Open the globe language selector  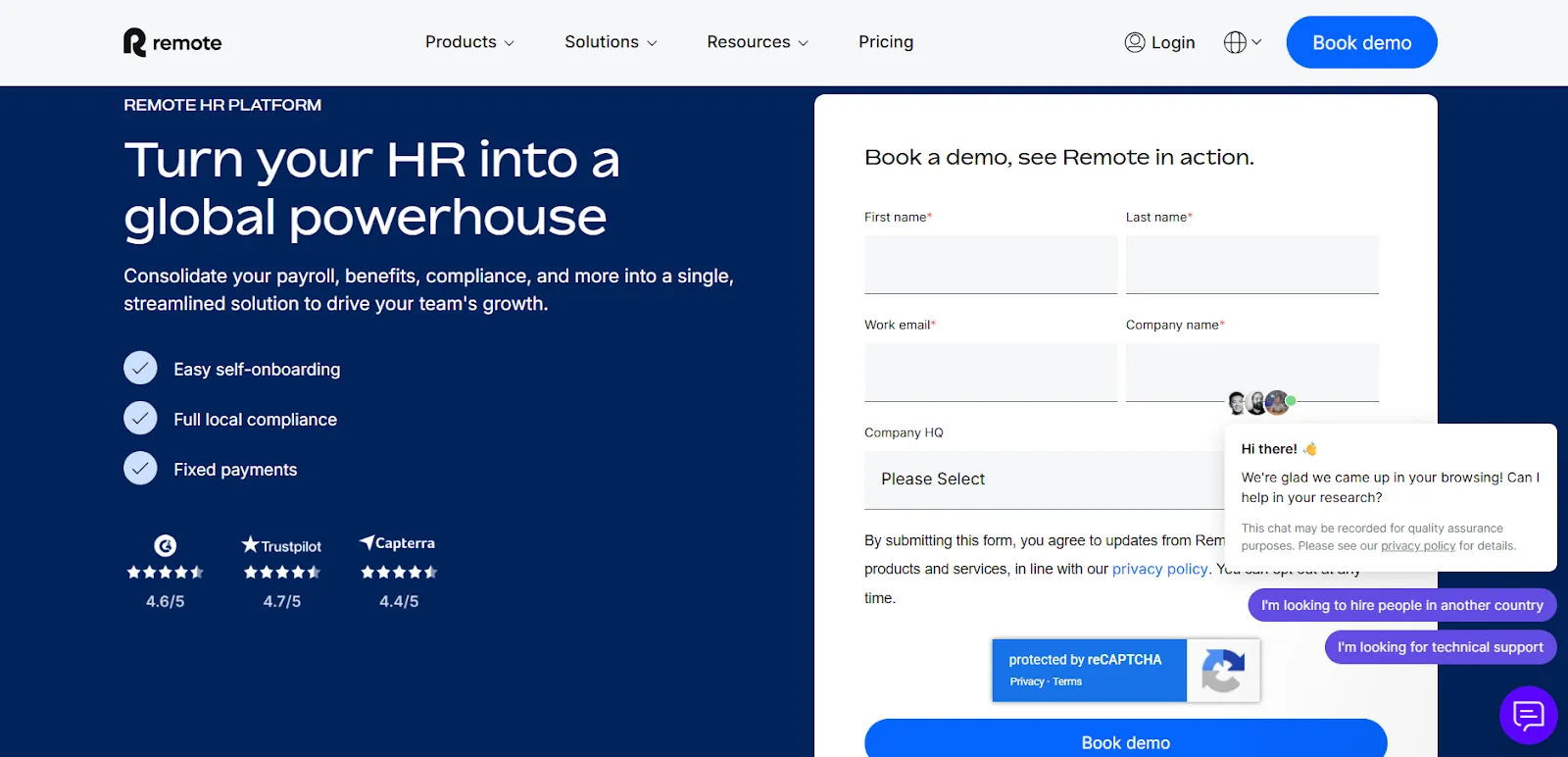coord(1242,42)
